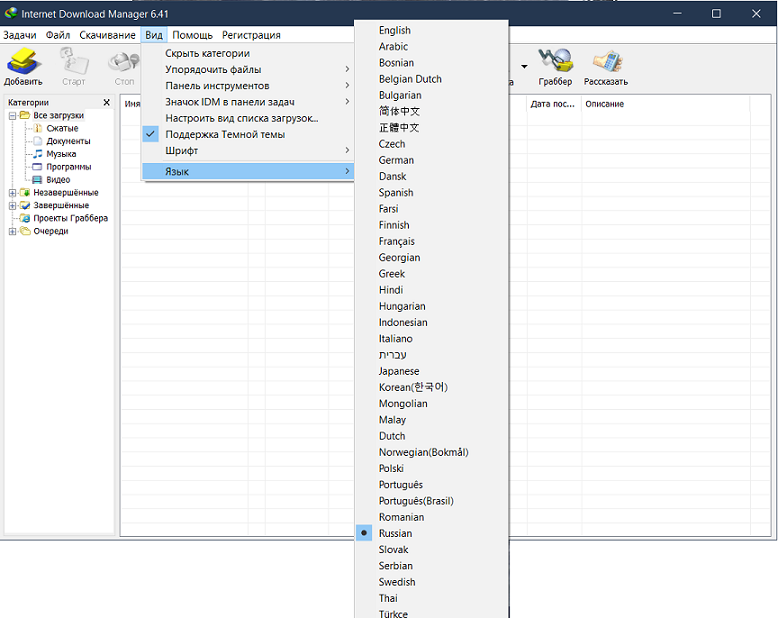Viewport: 778px width, 618px height.
Task: Select the Видео category icon
Action: pyautogui.click(x=38, y=180)
